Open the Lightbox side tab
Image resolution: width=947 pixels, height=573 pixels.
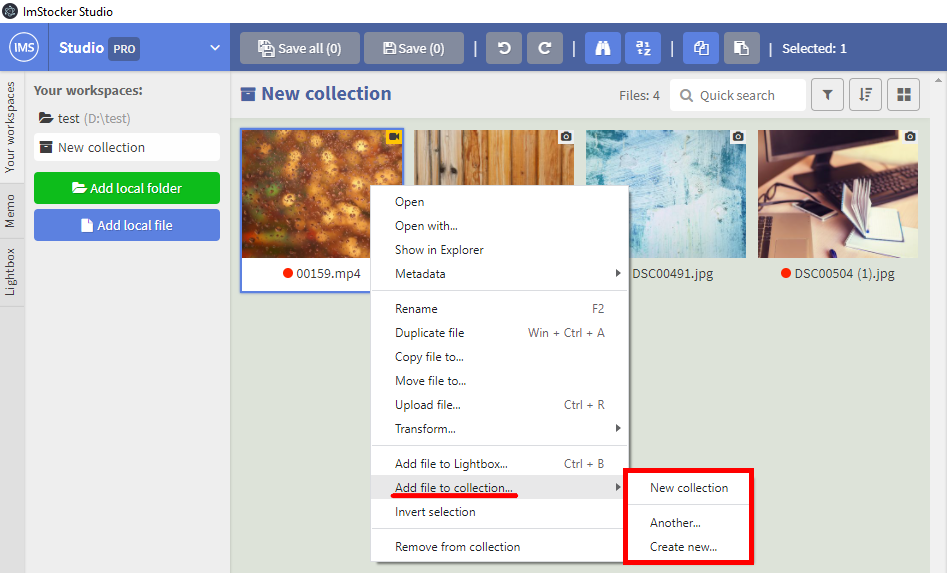pyautogui.click(x=10, y=272)
